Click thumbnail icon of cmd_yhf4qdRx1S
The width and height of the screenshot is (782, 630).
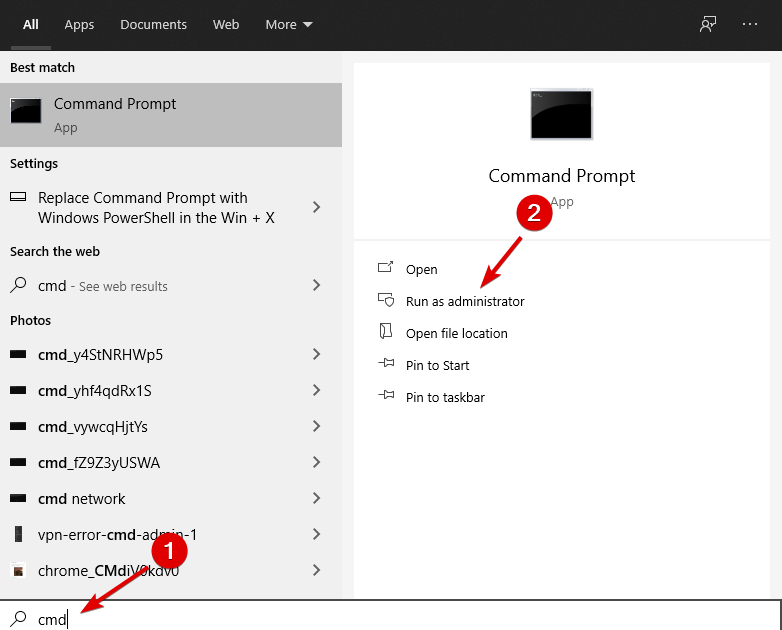[x=18, y=390]
